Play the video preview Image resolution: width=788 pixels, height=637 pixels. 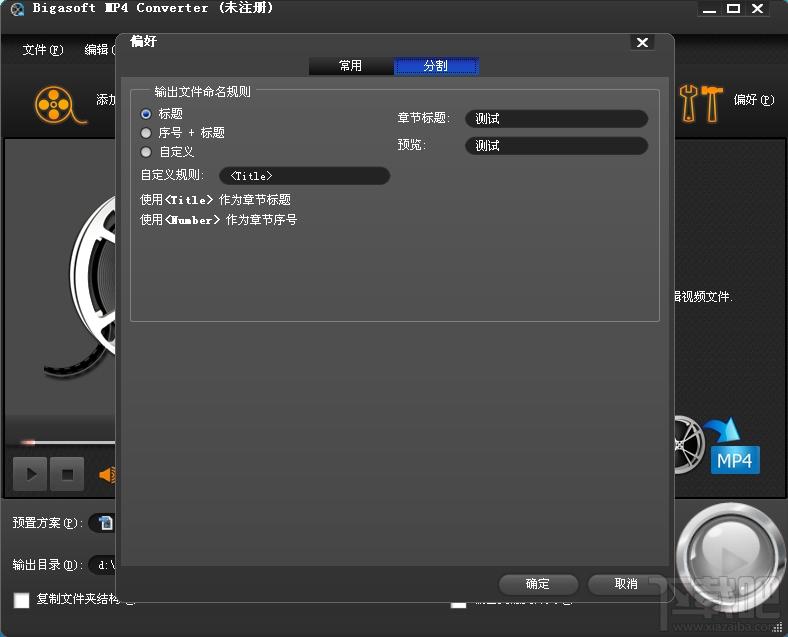30,474
